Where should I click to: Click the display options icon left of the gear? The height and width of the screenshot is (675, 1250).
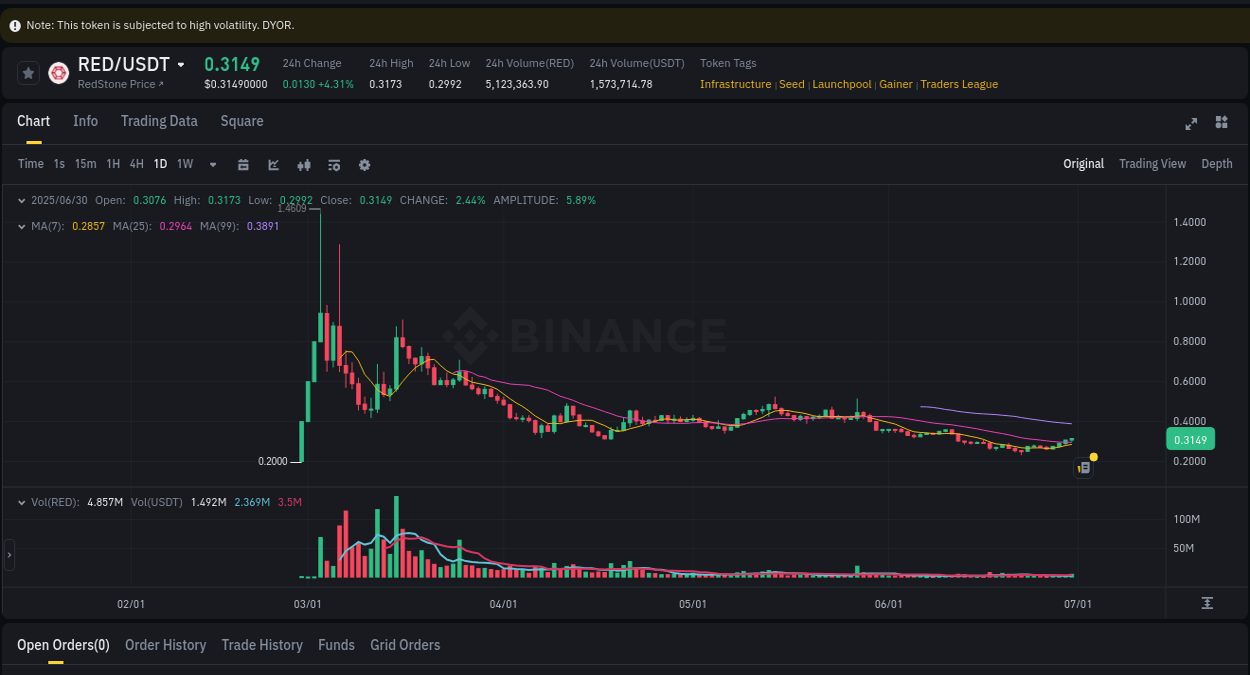point(334,164)
